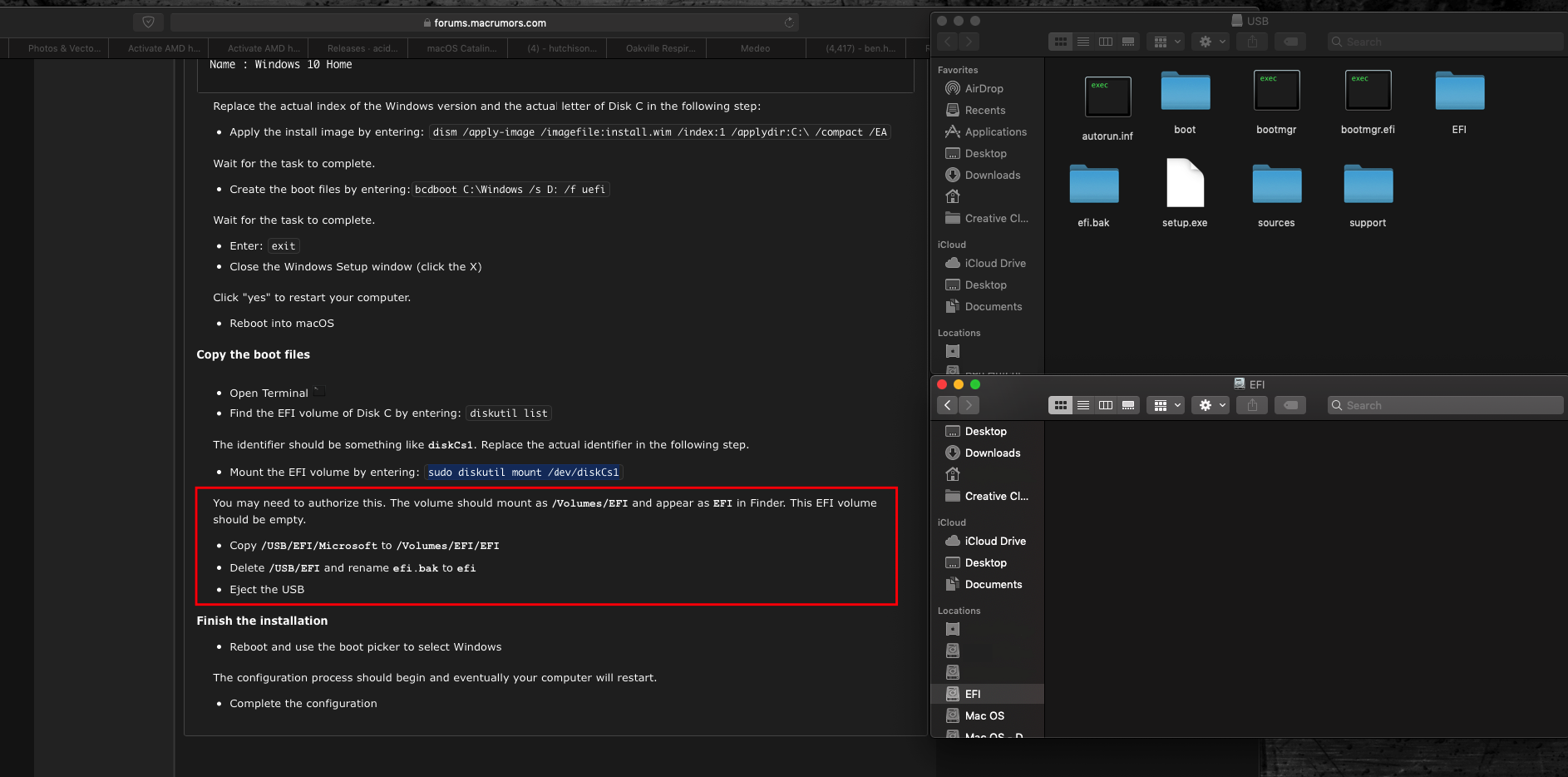The width and height of the screenshot is (1568, 777).
Task: Click the 'sudo diskutil mount /dev/diskCs1' code text
Action: point(524,473)
